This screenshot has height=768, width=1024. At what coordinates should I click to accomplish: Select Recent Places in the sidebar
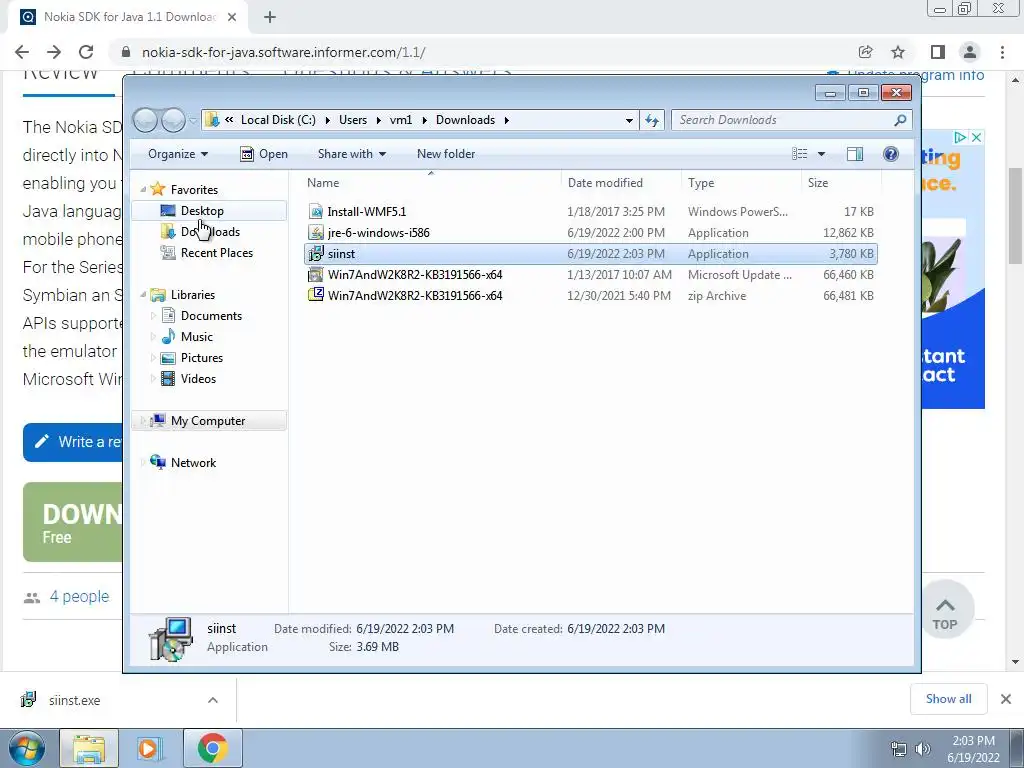tap(217, 253)
